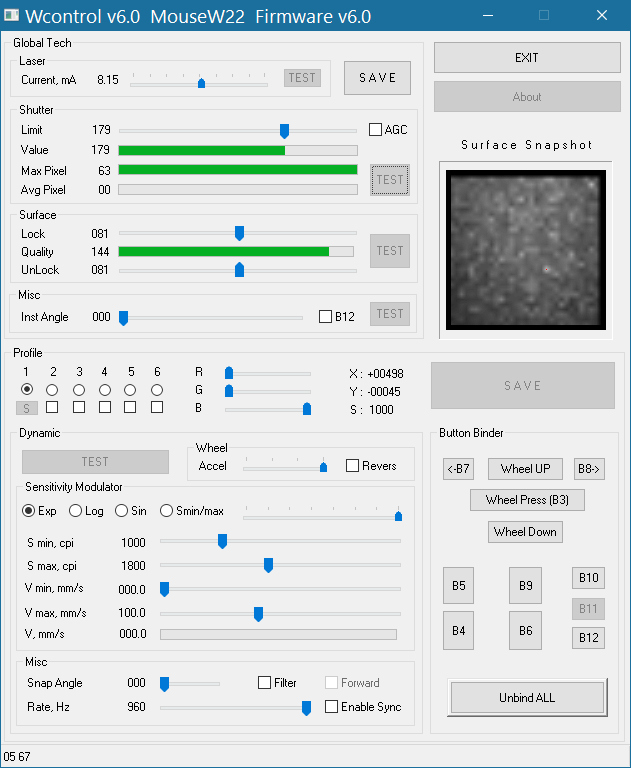631x768 pixels.
Task: Select profile 4 radio button
Action: coord(105,390)
